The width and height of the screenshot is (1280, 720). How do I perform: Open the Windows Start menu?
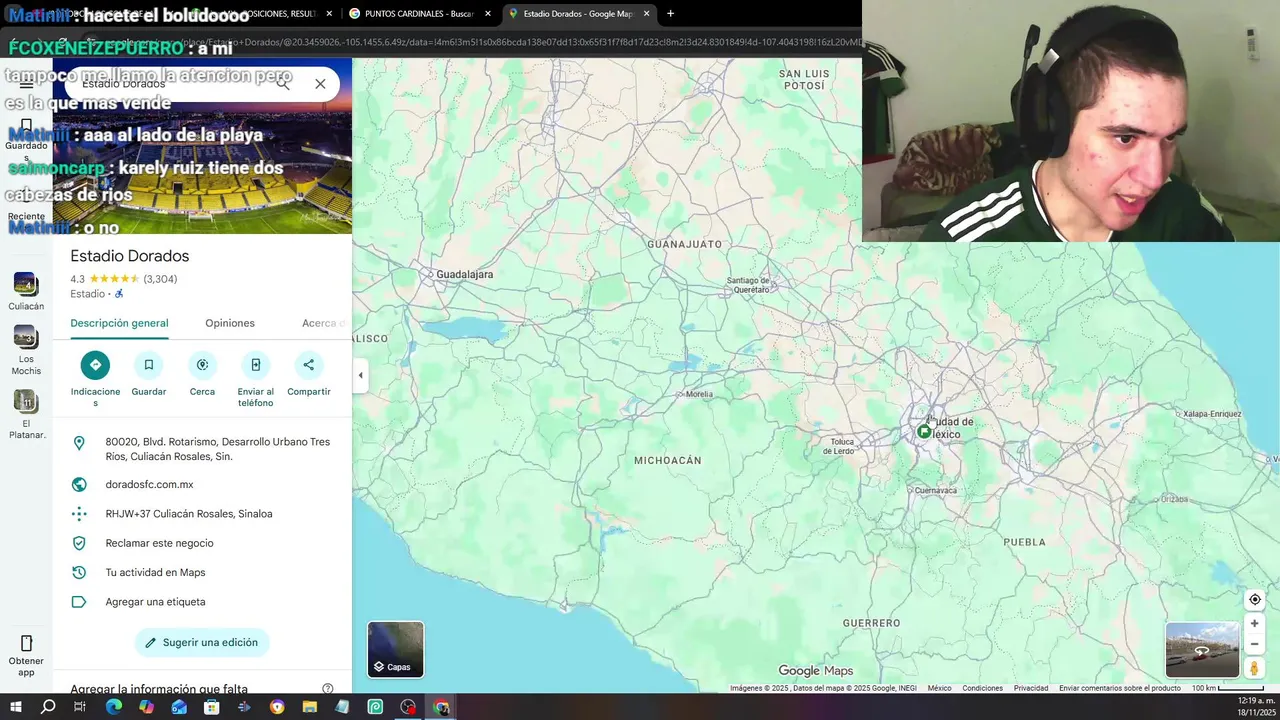point(16,707)
